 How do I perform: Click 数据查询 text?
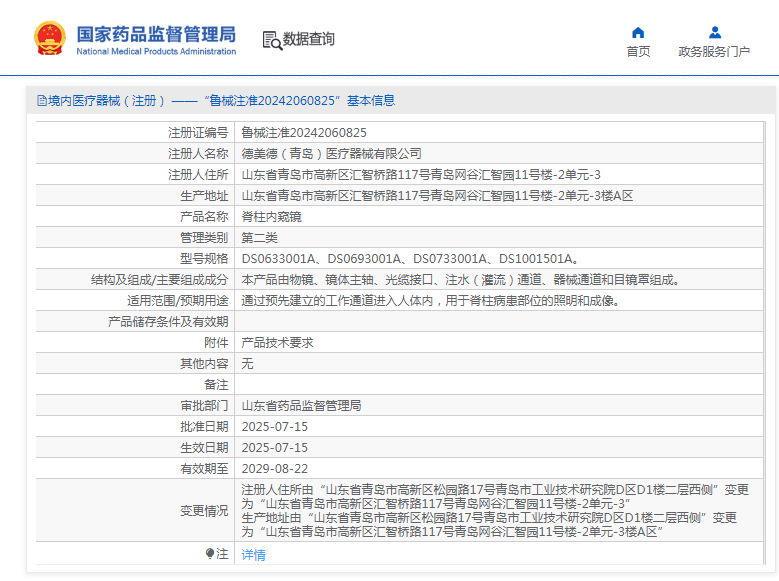coord(309,39)
